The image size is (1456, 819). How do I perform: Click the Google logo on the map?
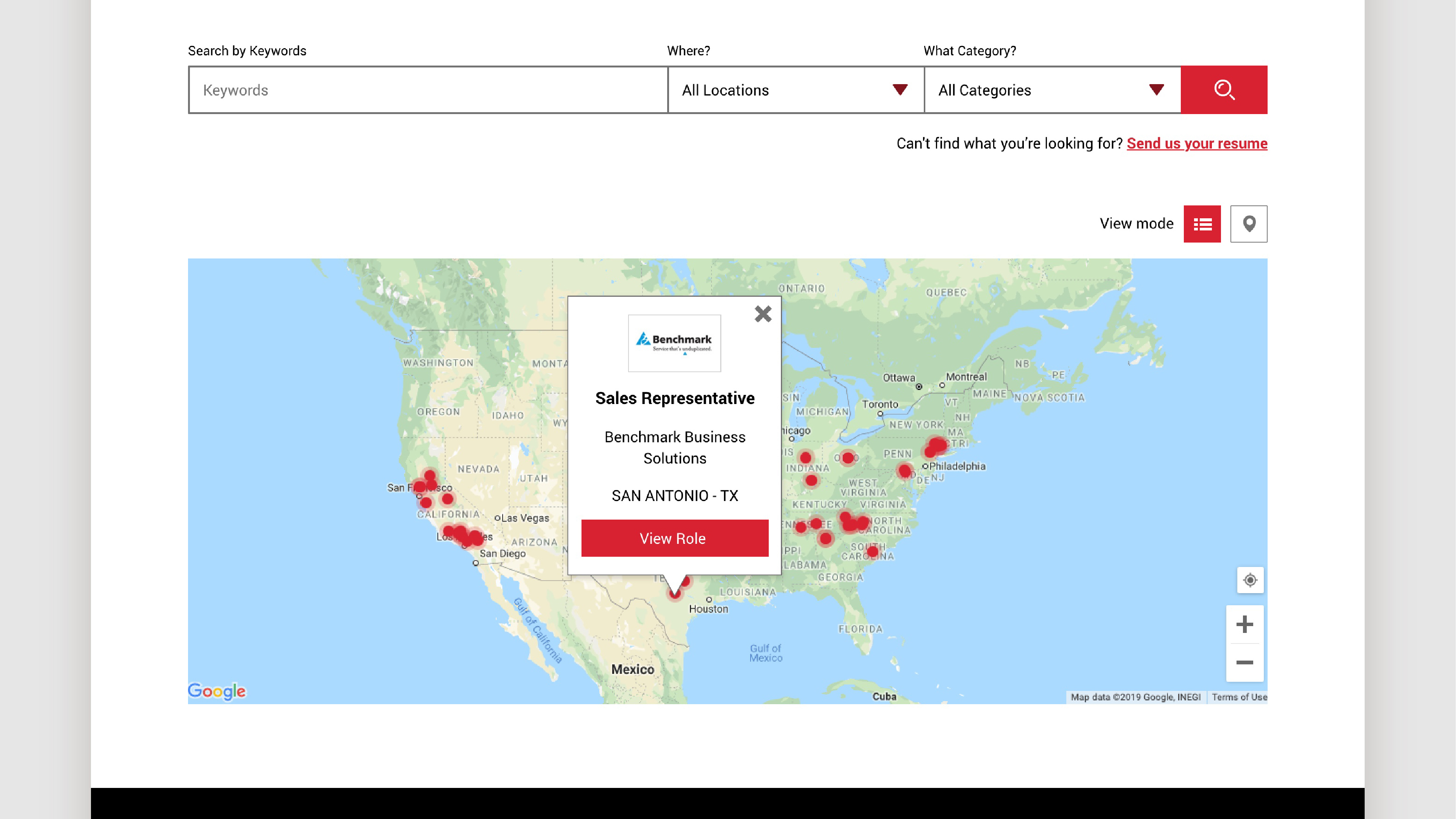point(217,691)
